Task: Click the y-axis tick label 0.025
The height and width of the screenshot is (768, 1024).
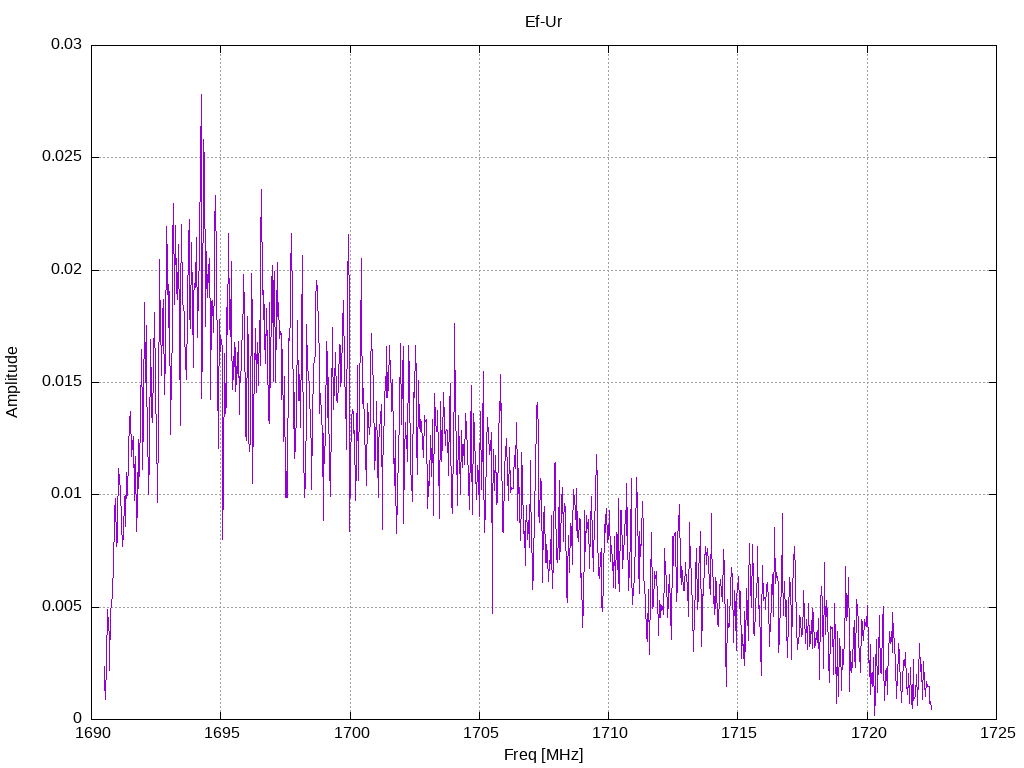Action: (x=62, y=157)
